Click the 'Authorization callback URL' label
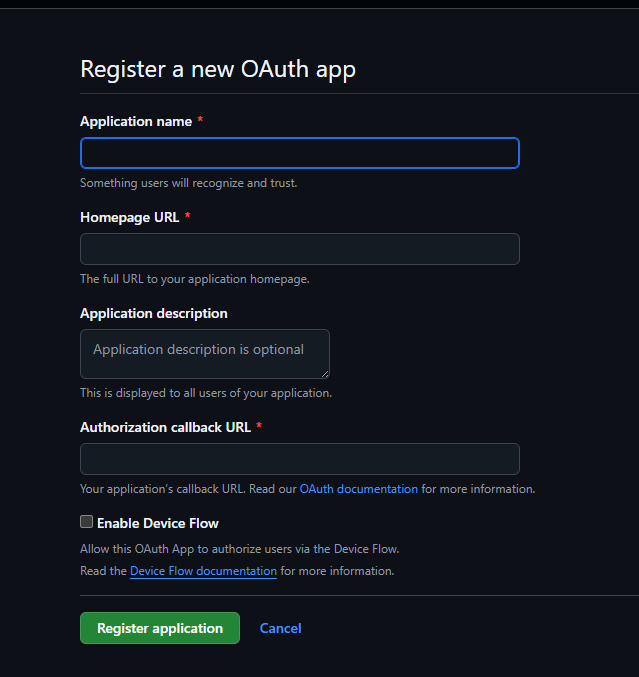This screenshot has width=639, height=677. click(x=165, y=427)
